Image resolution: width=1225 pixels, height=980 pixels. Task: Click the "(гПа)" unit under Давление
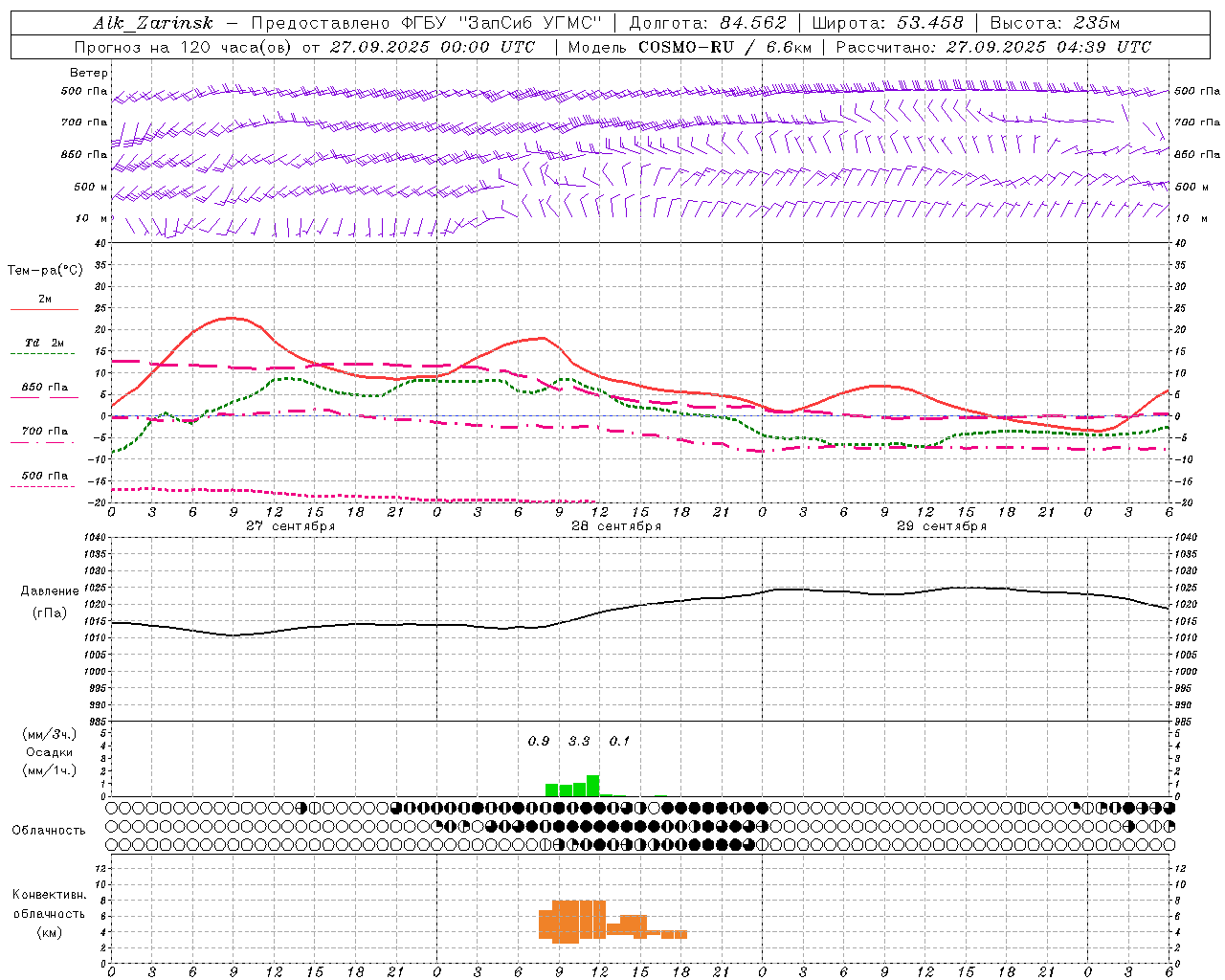coord(50,613)
